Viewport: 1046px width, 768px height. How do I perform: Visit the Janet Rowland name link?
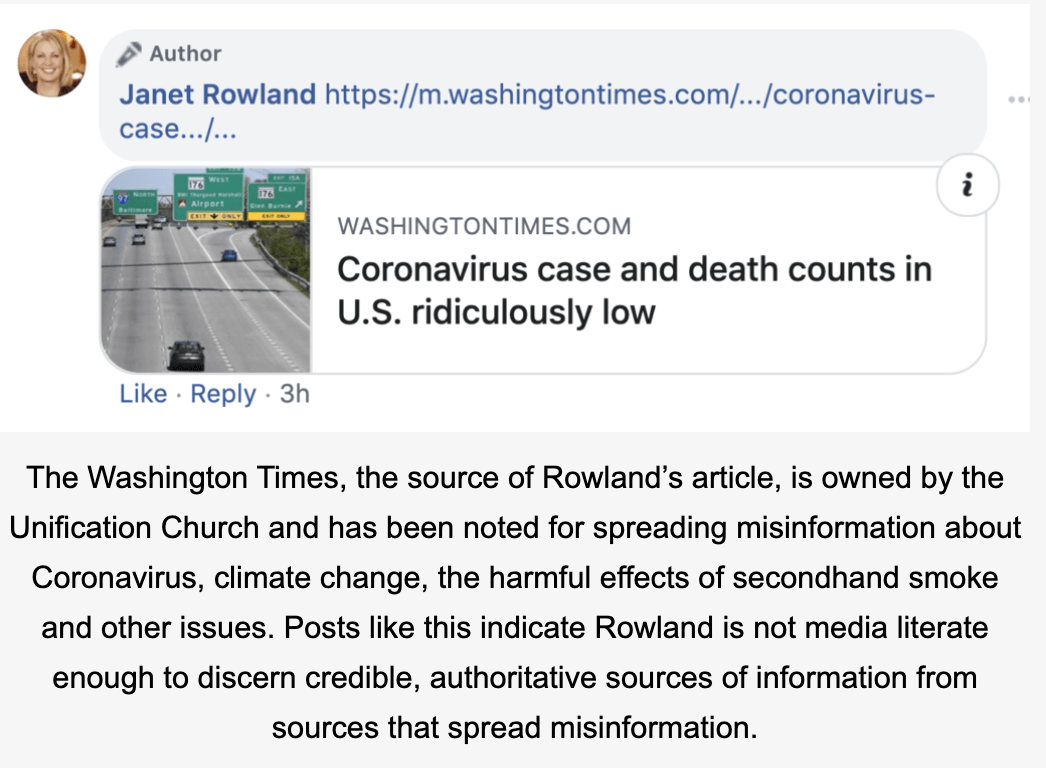[217, 94]
